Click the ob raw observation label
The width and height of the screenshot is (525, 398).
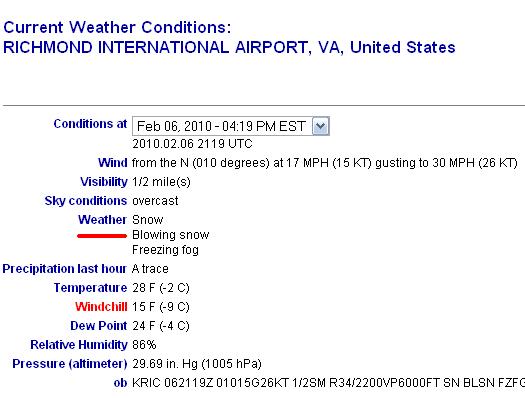(120, 383)
